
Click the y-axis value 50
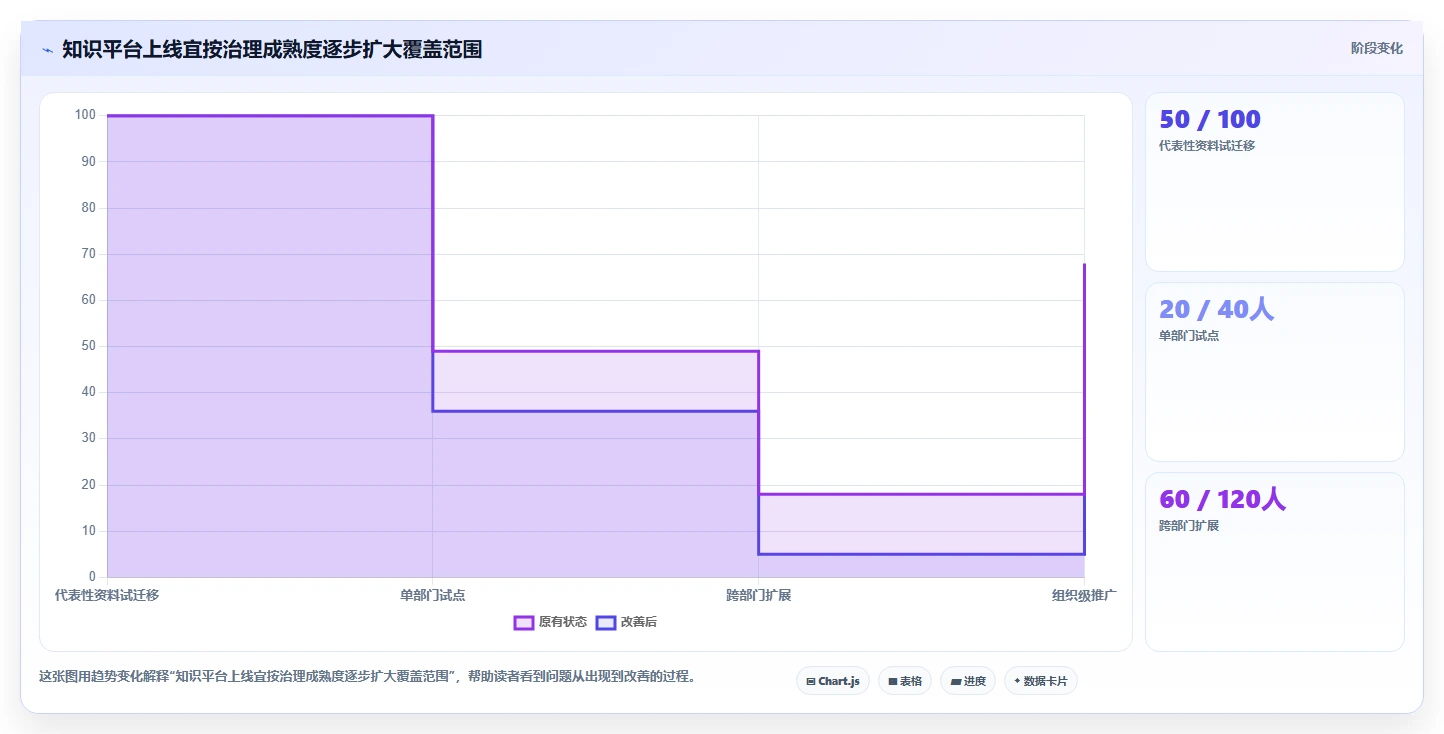(88, 346)
